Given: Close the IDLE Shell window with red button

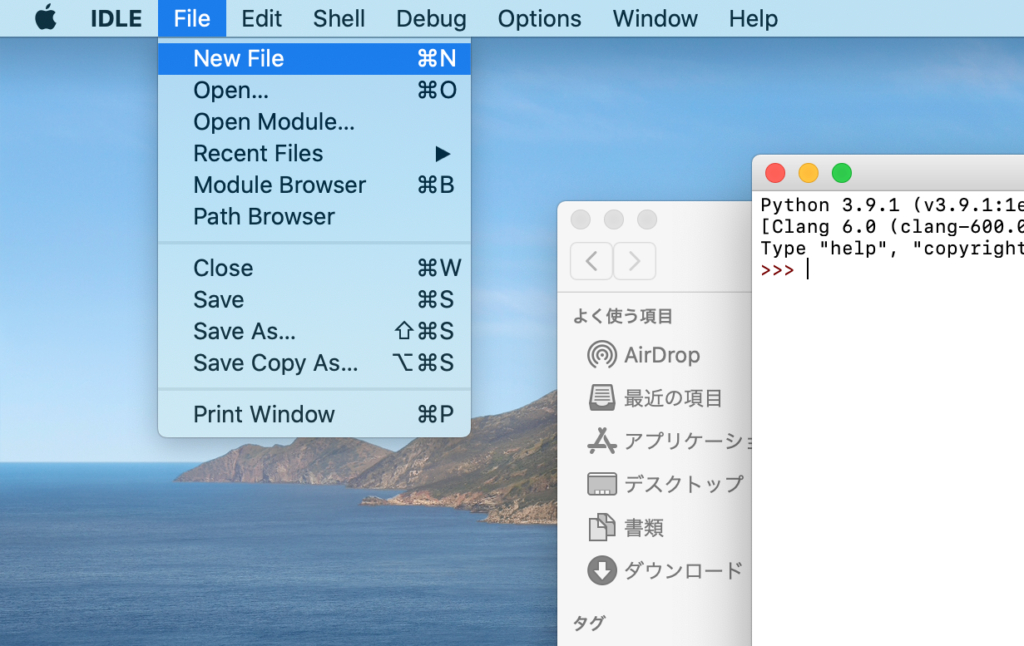Looking at the screenshot, I should coord(775,173).
